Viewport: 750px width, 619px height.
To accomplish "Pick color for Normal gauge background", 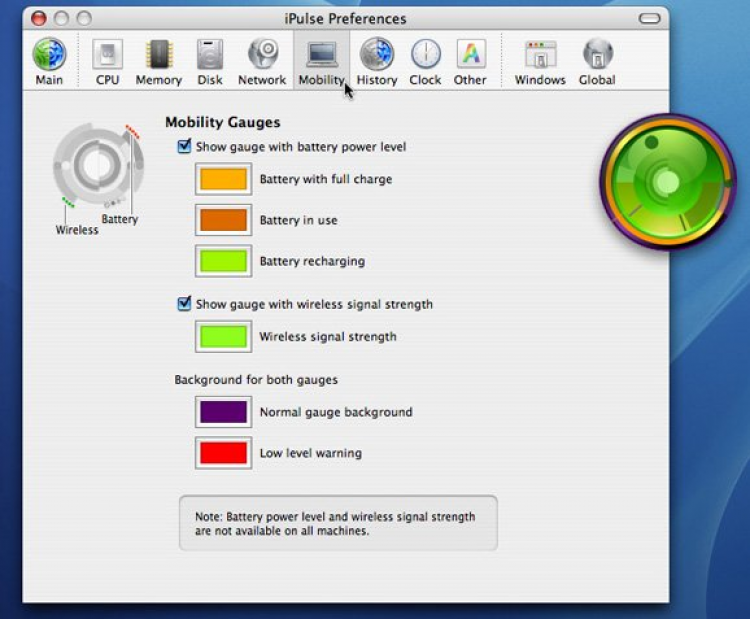I will point(223,412).
